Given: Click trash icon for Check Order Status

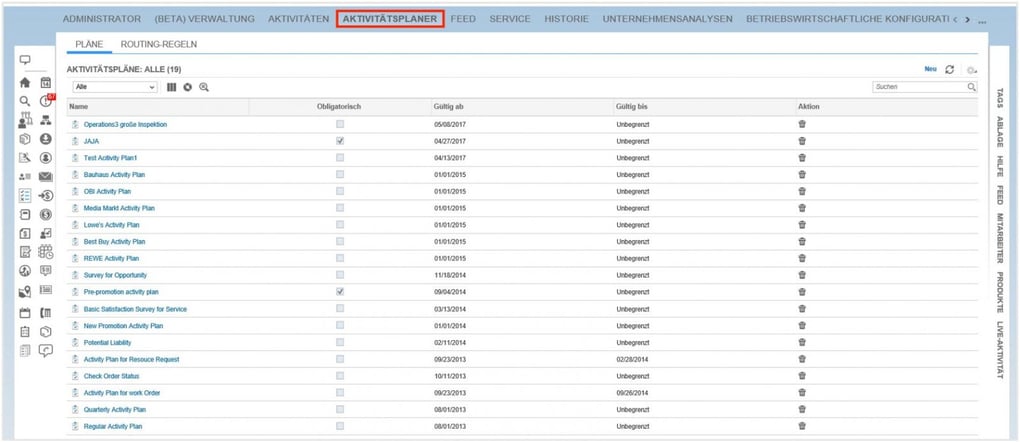Looking at the screenshot, I should (802, 376).
